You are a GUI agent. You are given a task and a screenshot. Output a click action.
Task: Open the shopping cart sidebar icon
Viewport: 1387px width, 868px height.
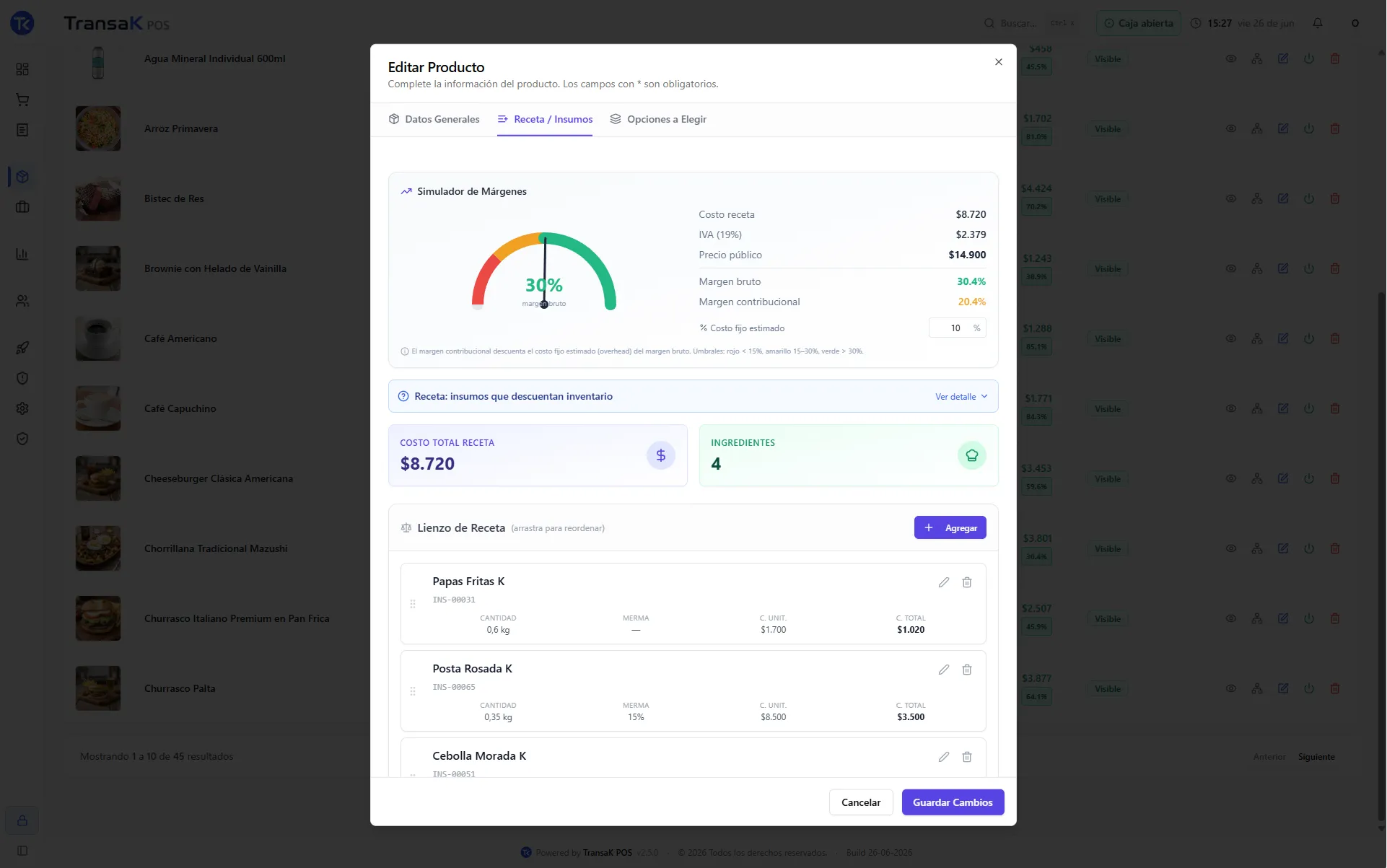22,100
